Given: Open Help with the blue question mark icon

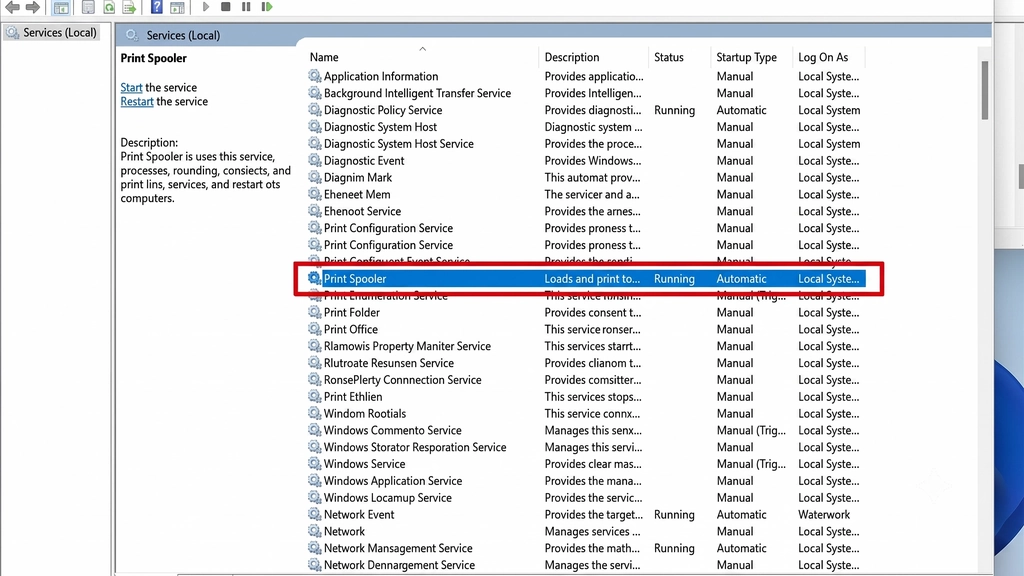Looking at the screenshot, I should tap(157, 7).
